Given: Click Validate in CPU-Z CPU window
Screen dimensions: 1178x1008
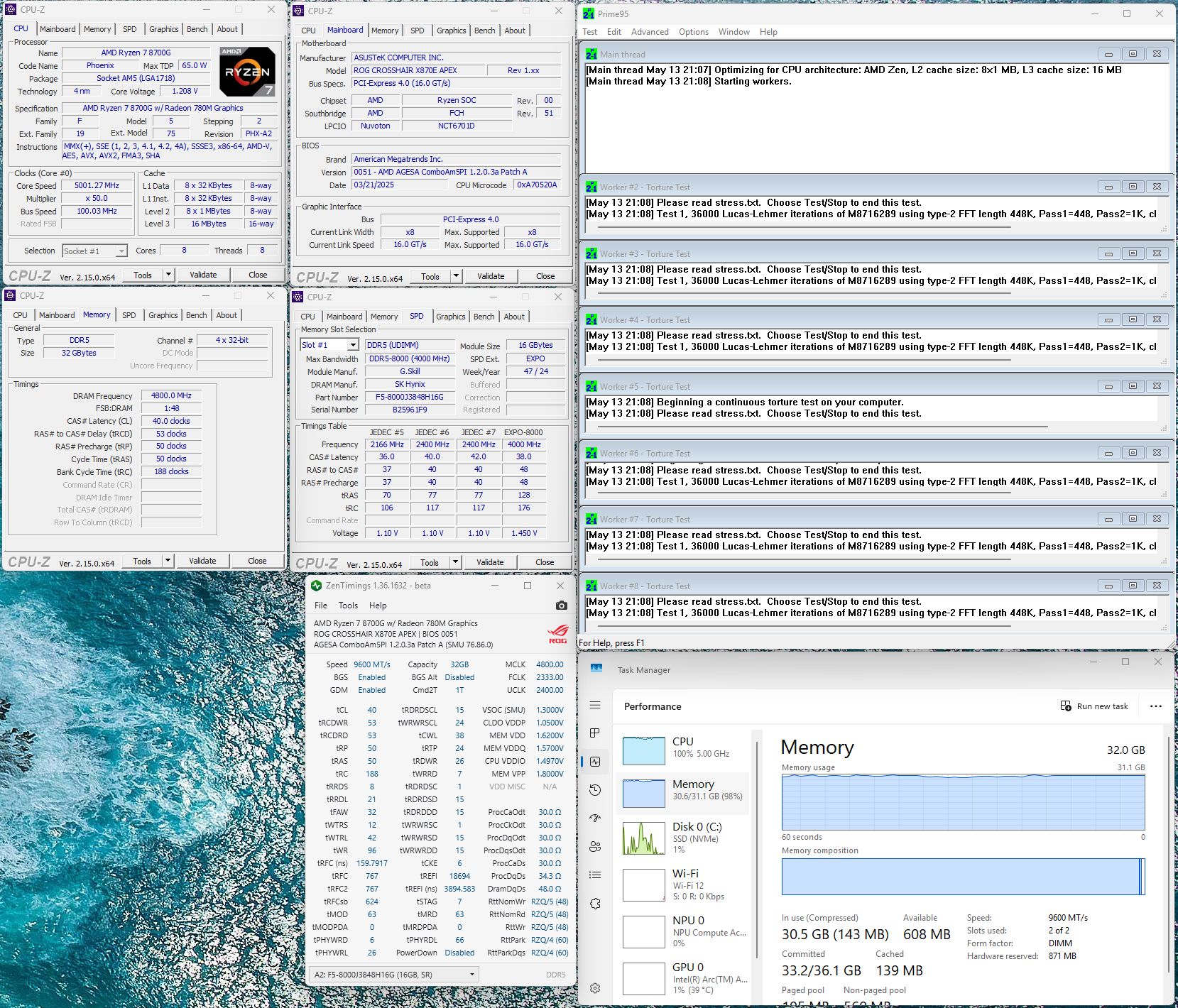Looking at the screenshot, I should (203, 275).
